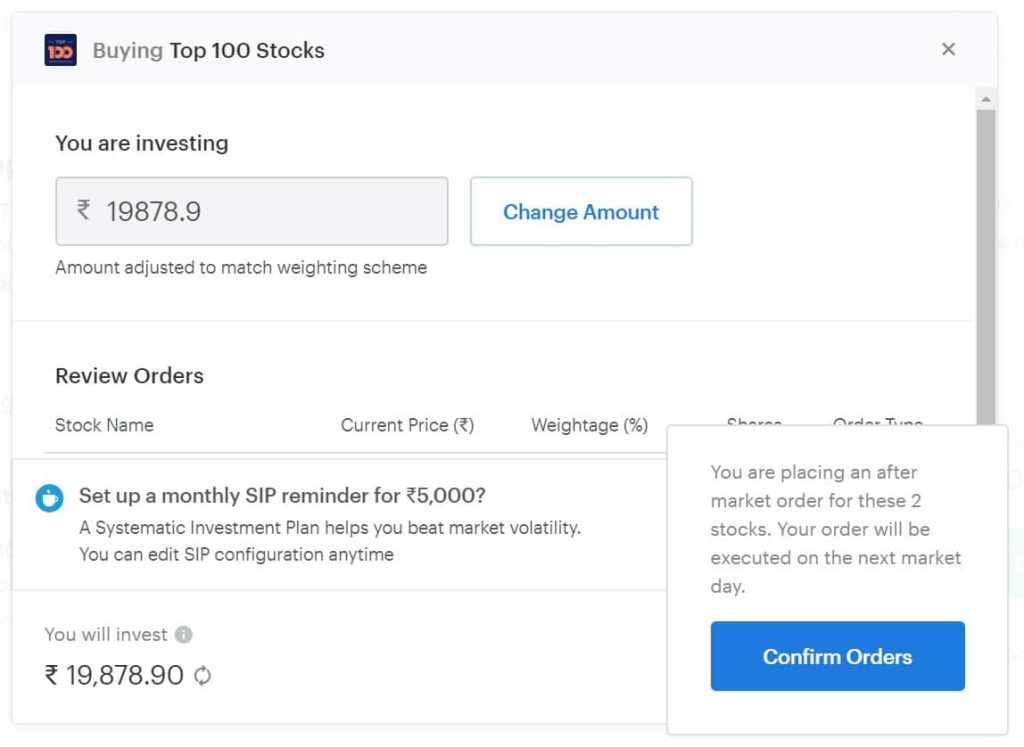Click the Top 100 Stocks logo icon
This screenshot has width=1024, height=747.
(x=60, y=50)
